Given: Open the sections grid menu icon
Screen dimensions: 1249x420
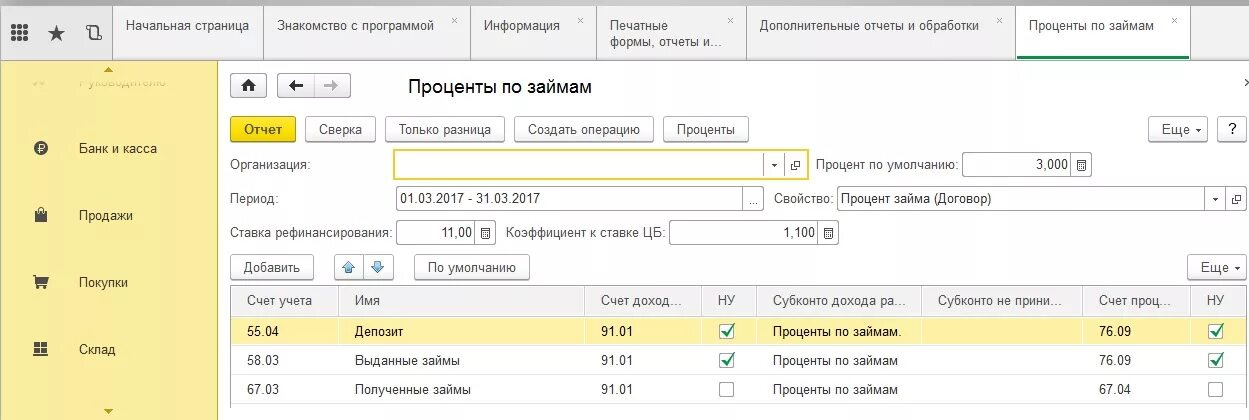Looking at the screenshot, I should tap(19, 33).
